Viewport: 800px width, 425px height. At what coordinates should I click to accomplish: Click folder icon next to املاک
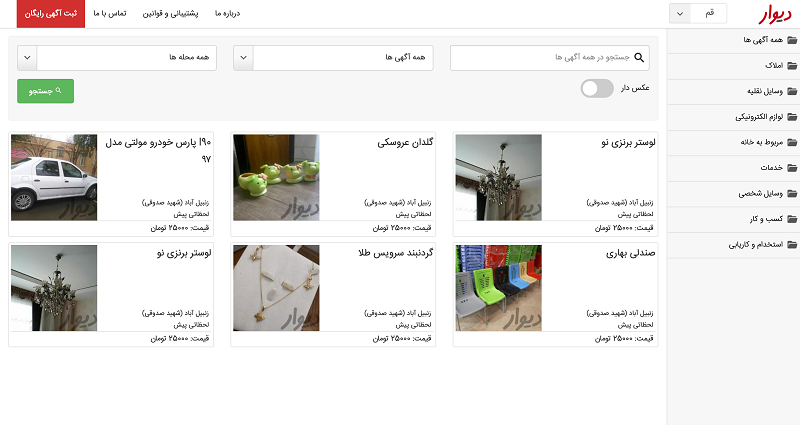click(792, 65)
